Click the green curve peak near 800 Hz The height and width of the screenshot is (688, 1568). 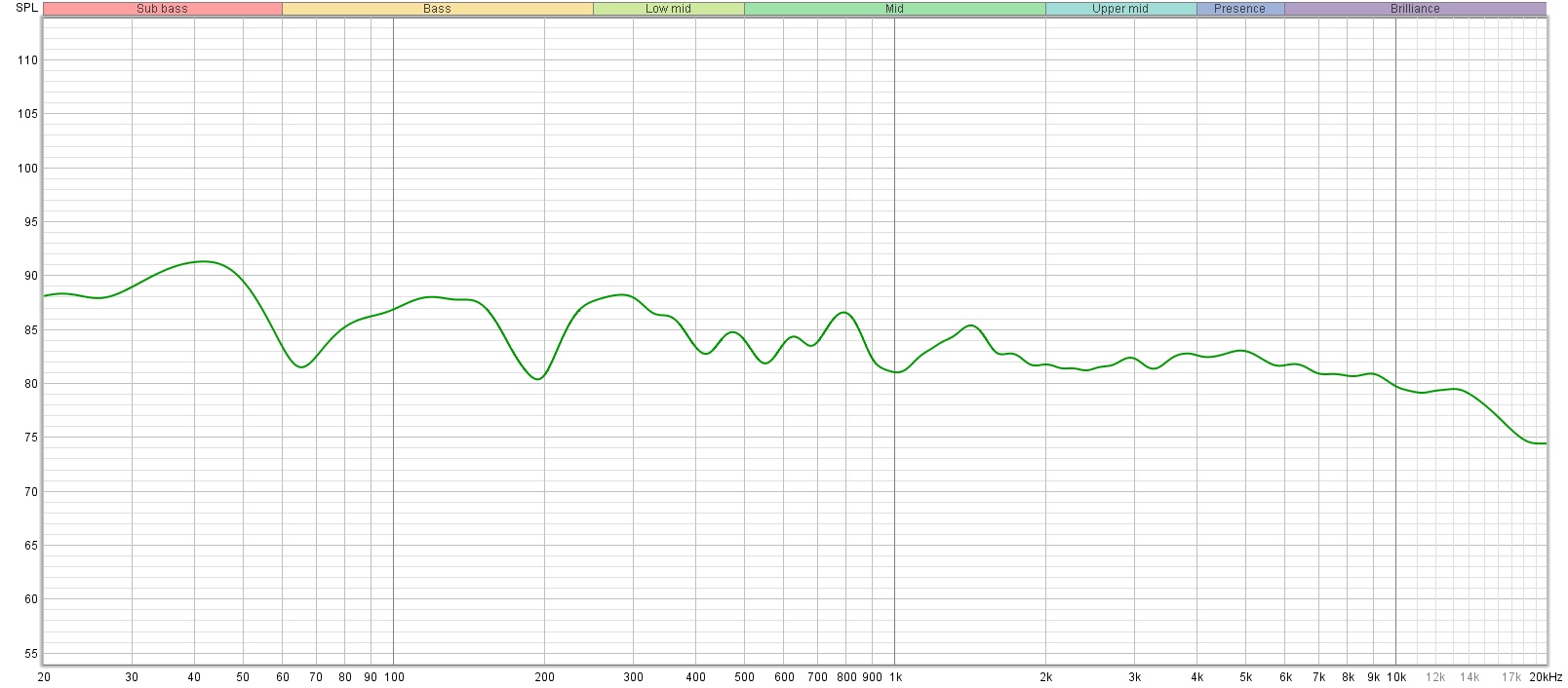844,313
